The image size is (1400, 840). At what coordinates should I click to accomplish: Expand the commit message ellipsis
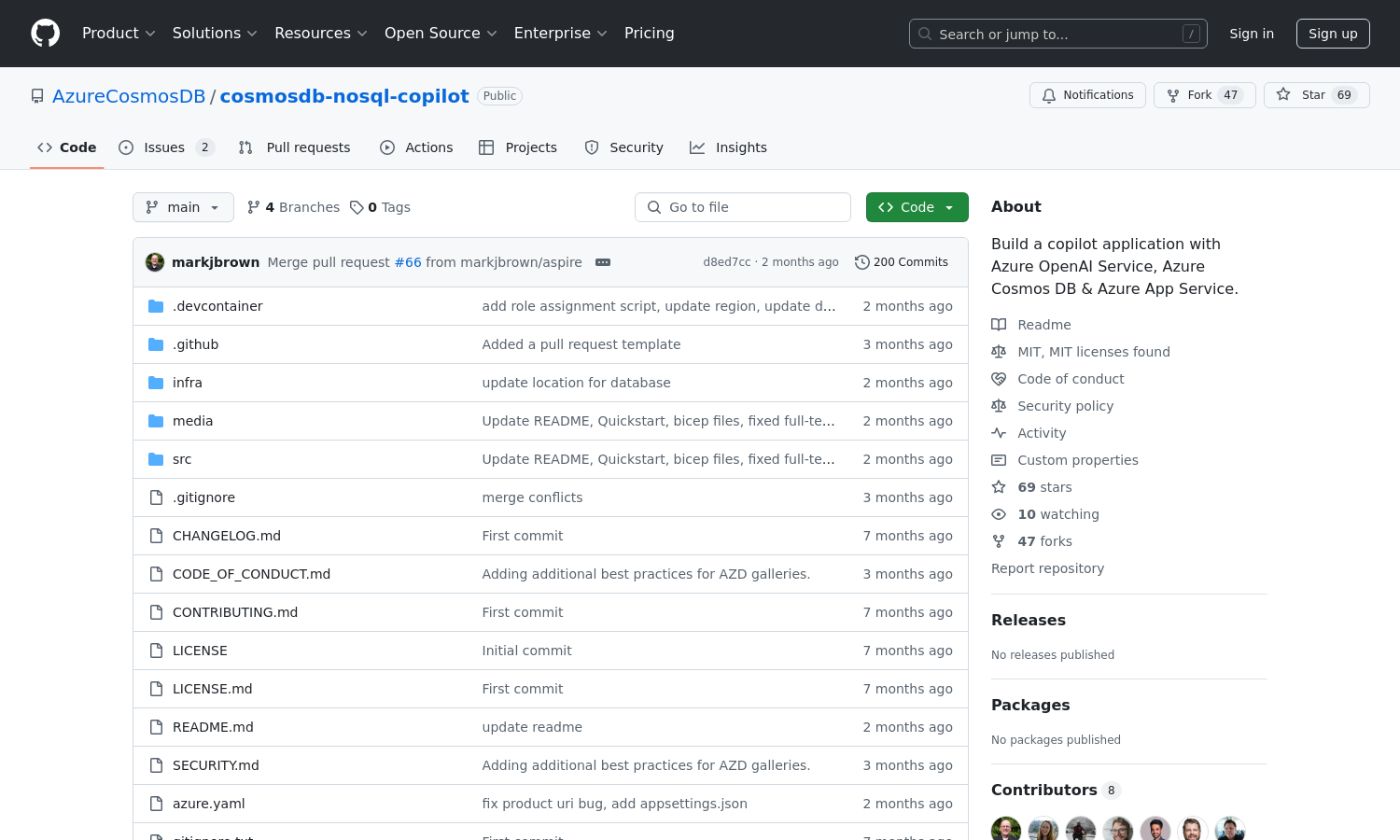click(603, 262)
